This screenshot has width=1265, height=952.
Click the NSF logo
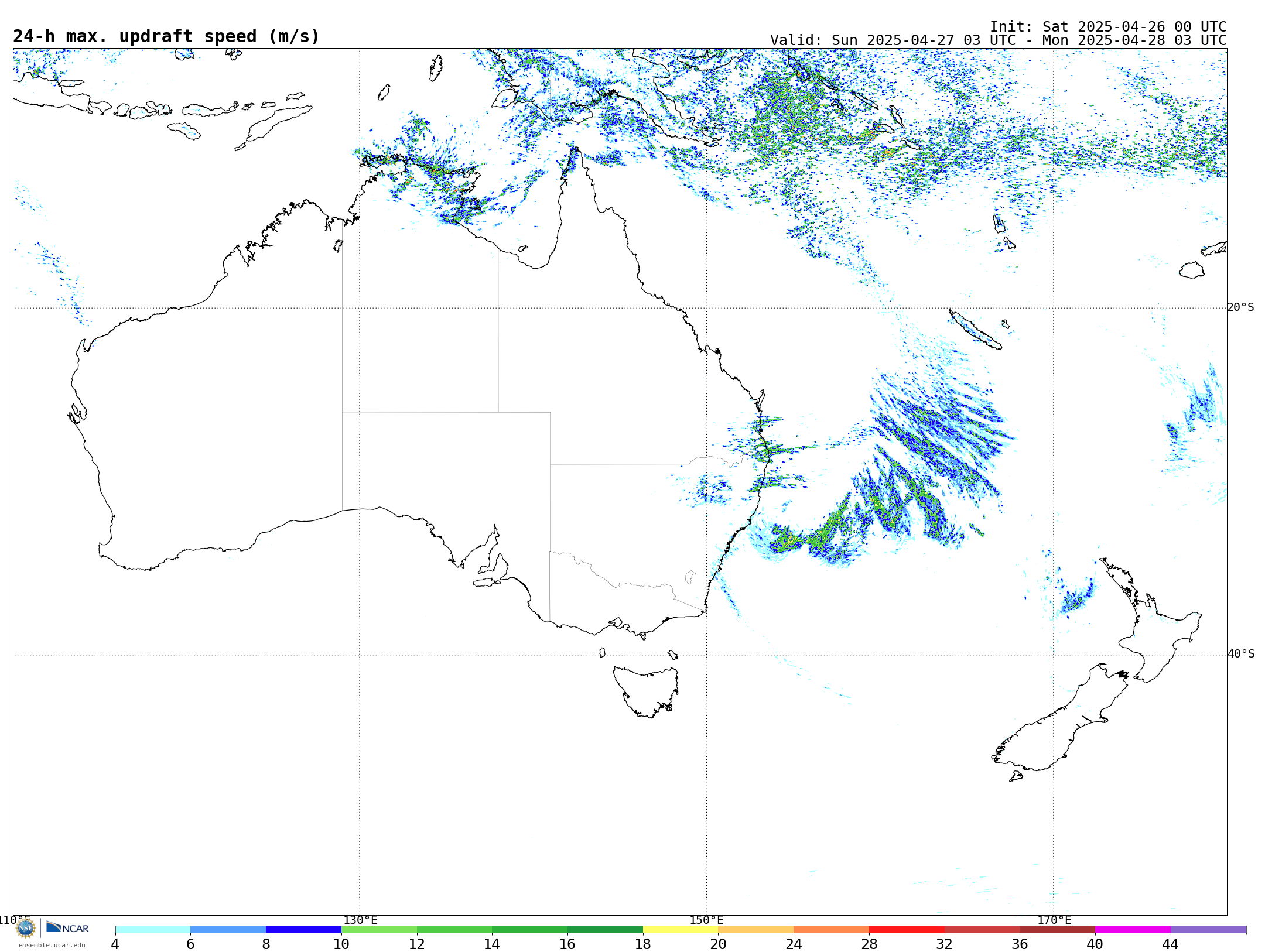click(26, 928)
